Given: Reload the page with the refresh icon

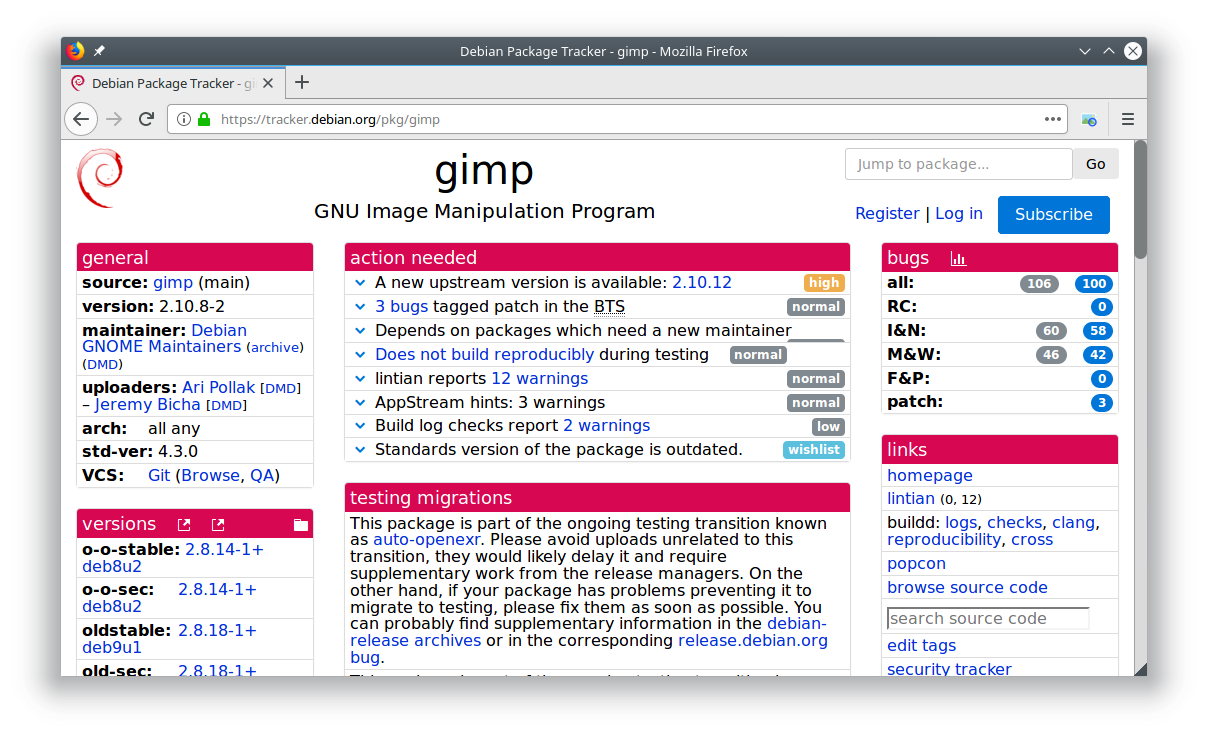Looking at the screenshot, I should tap(146, 119).
